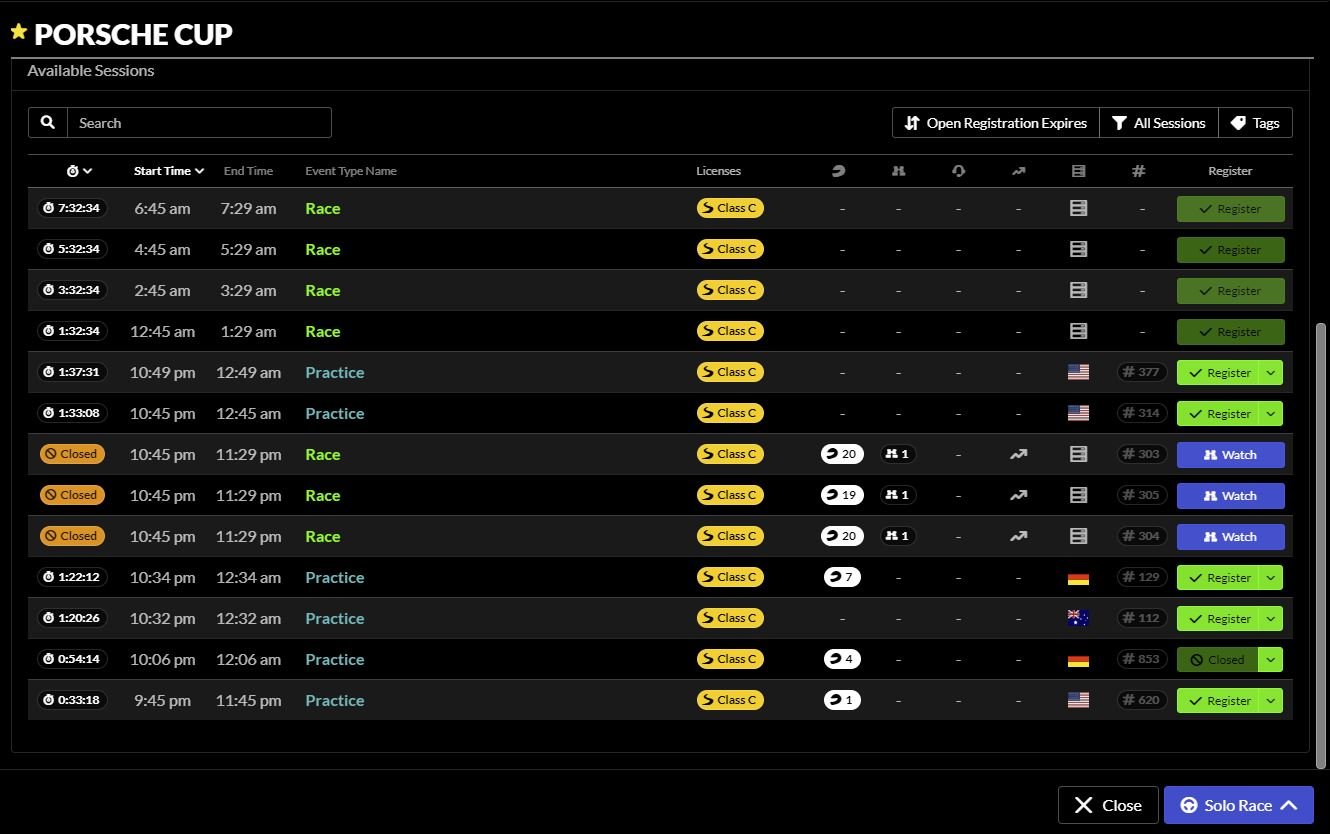Click into the Search sessions field
Screen dimensions: 1330x834
[198, 123]
